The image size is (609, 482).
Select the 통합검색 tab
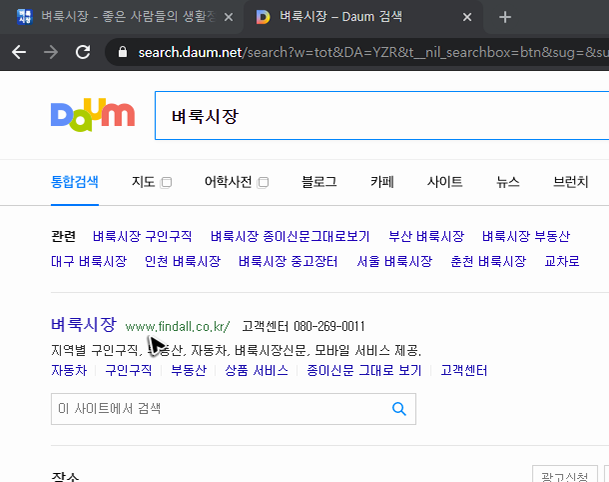click(x=75, y=182)
